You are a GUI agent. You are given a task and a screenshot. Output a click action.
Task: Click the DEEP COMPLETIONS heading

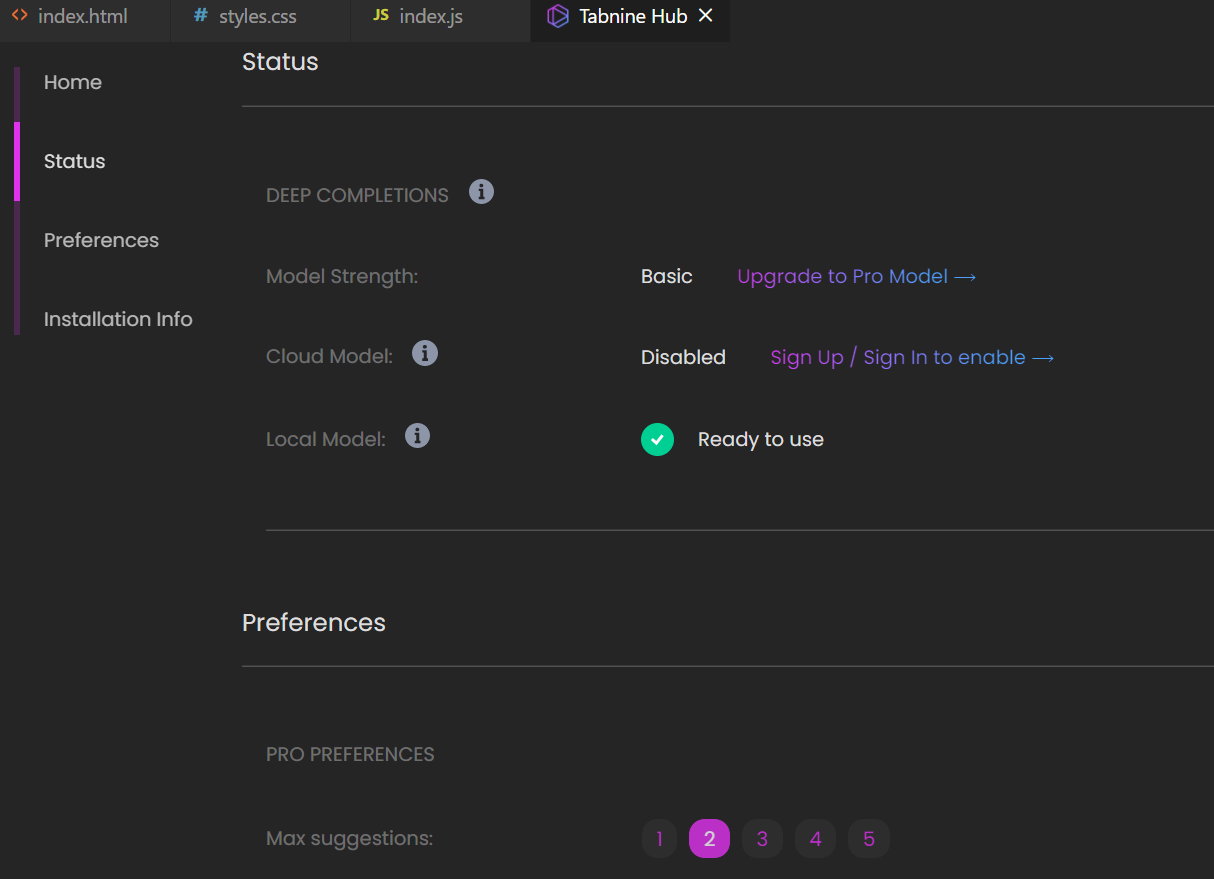tap(357, 195)
